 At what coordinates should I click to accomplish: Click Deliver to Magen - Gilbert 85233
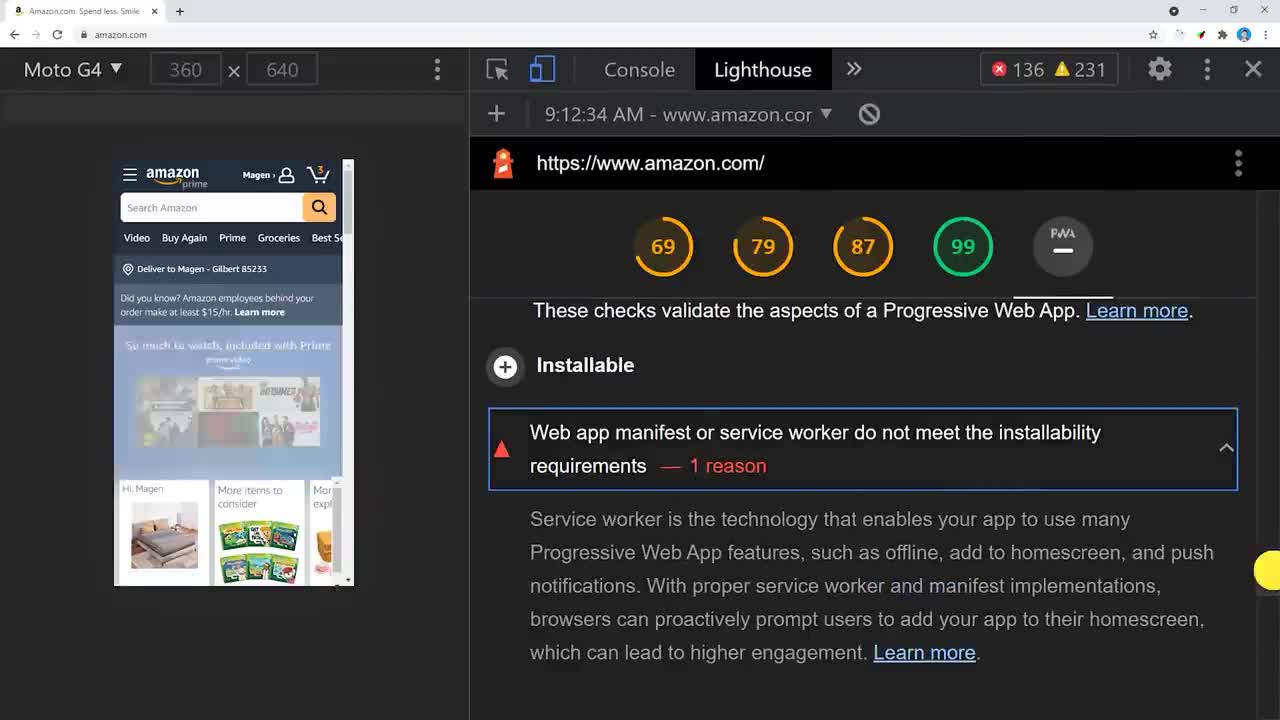[x=195, y=269]
